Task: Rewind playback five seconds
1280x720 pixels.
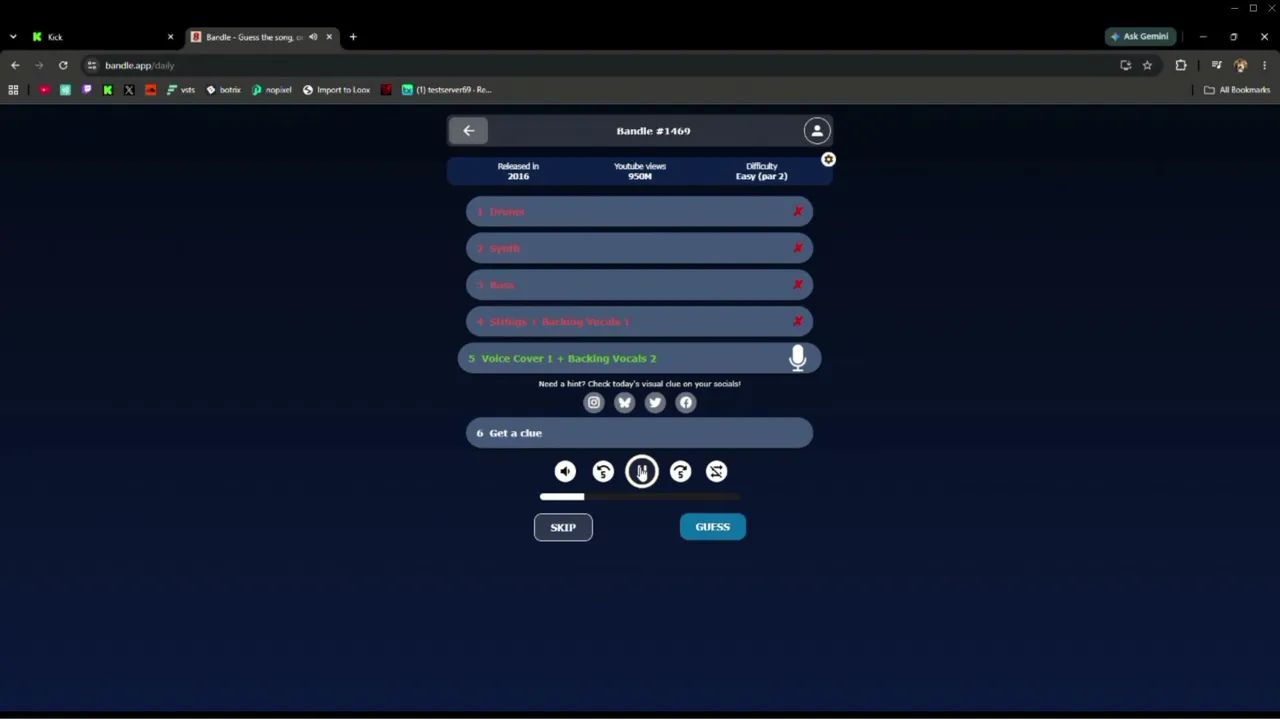Action: (603, 472)
